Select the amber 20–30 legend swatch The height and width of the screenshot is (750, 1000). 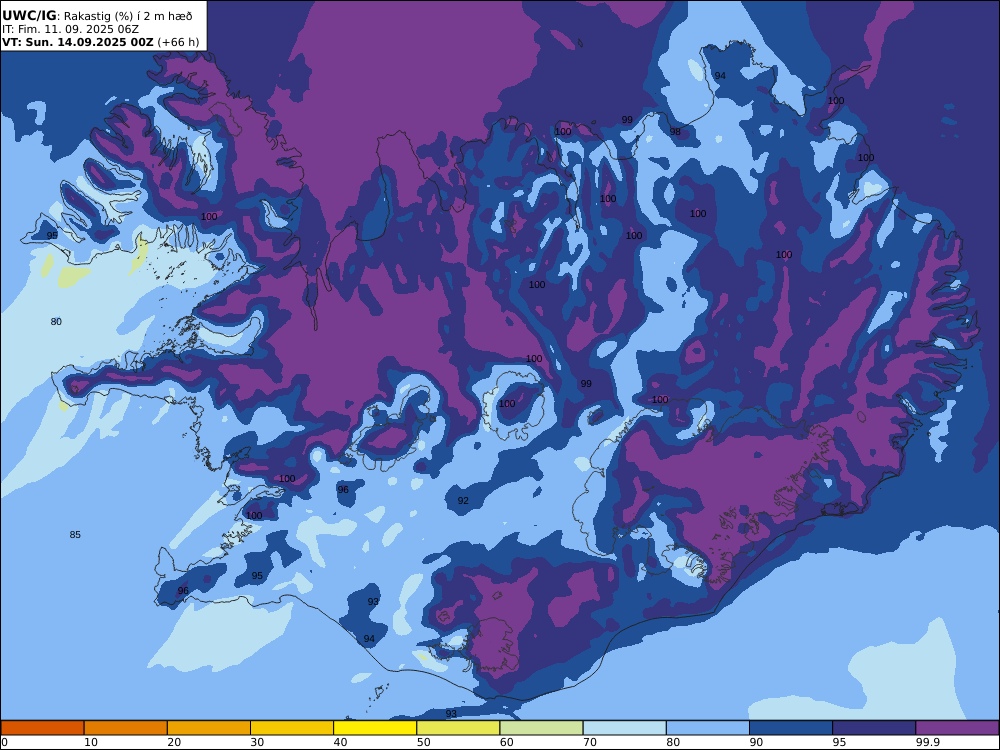[209, 728]
